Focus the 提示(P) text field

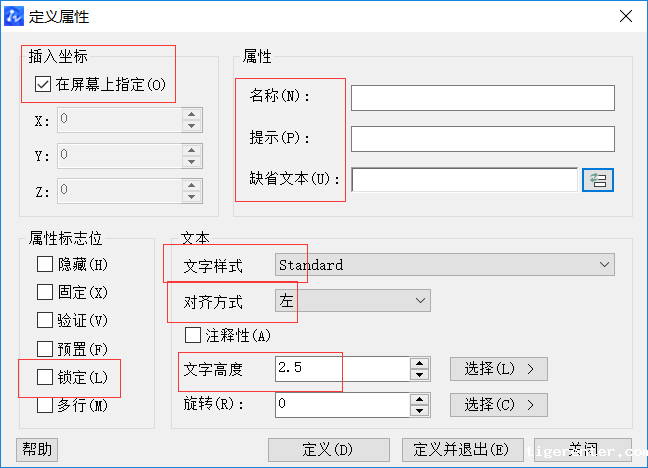481,138
